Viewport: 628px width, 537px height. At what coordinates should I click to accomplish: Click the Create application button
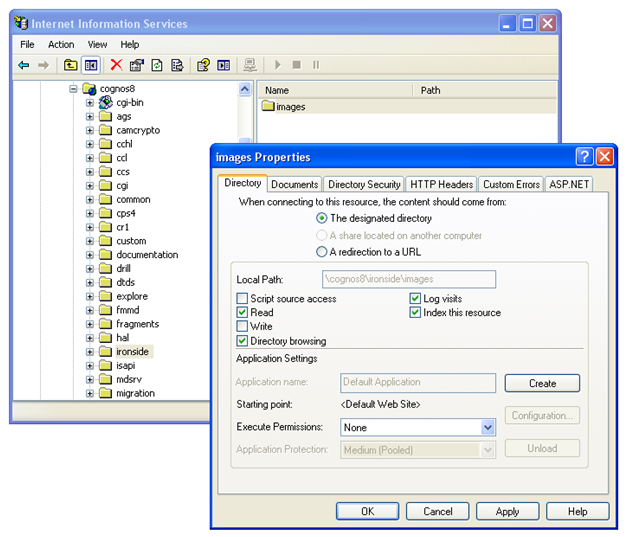tap(542, 383)
